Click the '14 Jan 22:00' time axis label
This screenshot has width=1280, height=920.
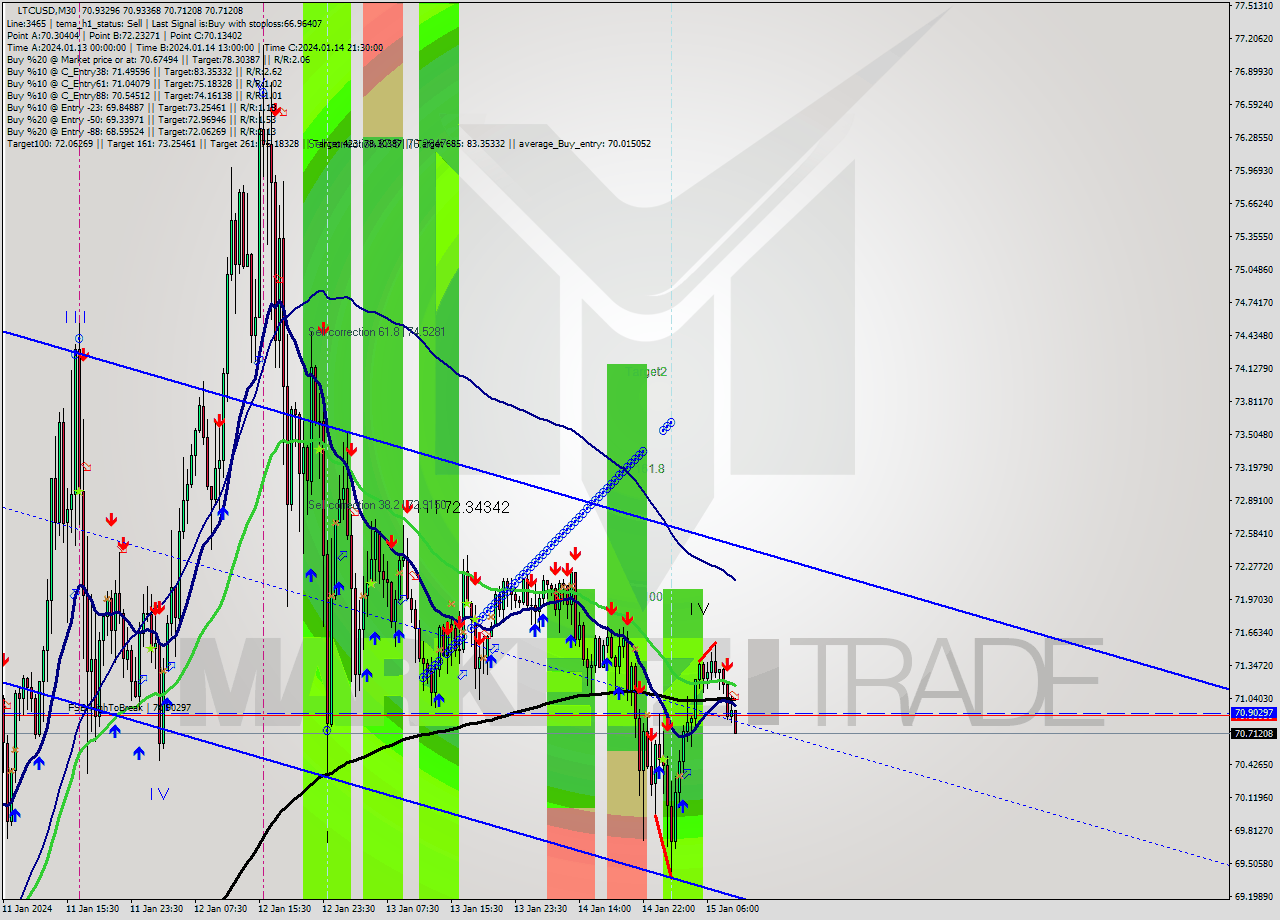[x=669, y=910]
